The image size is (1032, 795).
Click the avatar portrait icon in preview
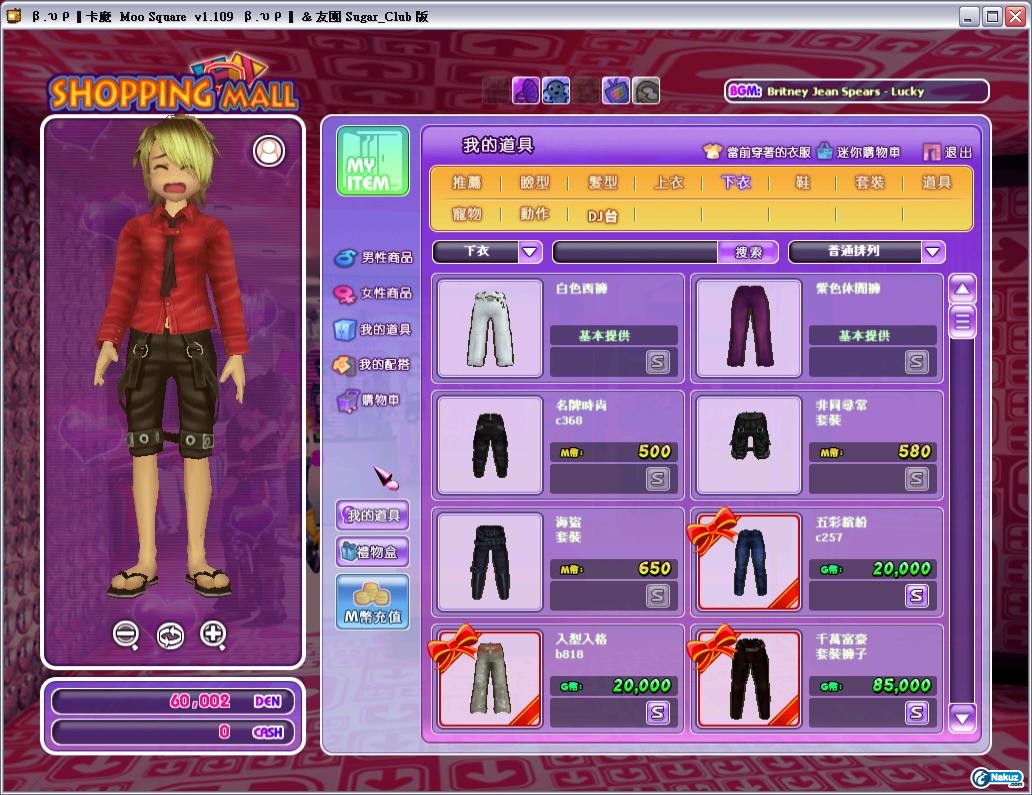pyautogui.click(x=269, y=151)
